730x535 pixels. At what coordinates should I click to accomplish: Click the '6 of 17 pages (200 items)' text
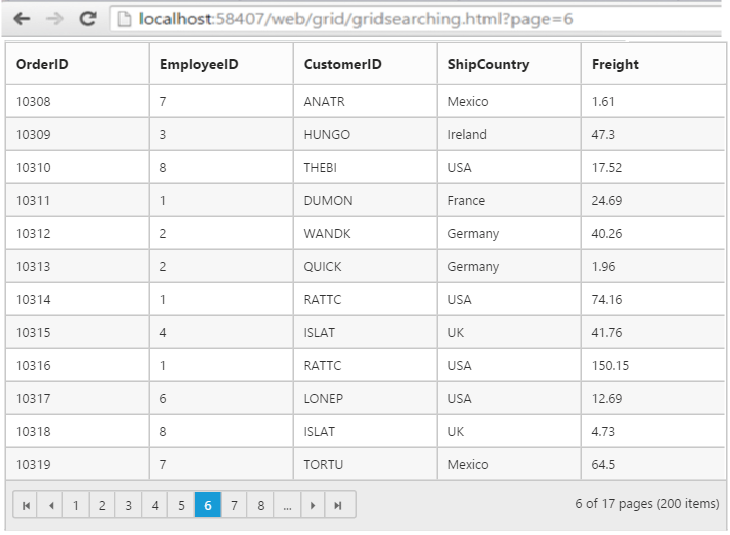[x=647, y=504]
